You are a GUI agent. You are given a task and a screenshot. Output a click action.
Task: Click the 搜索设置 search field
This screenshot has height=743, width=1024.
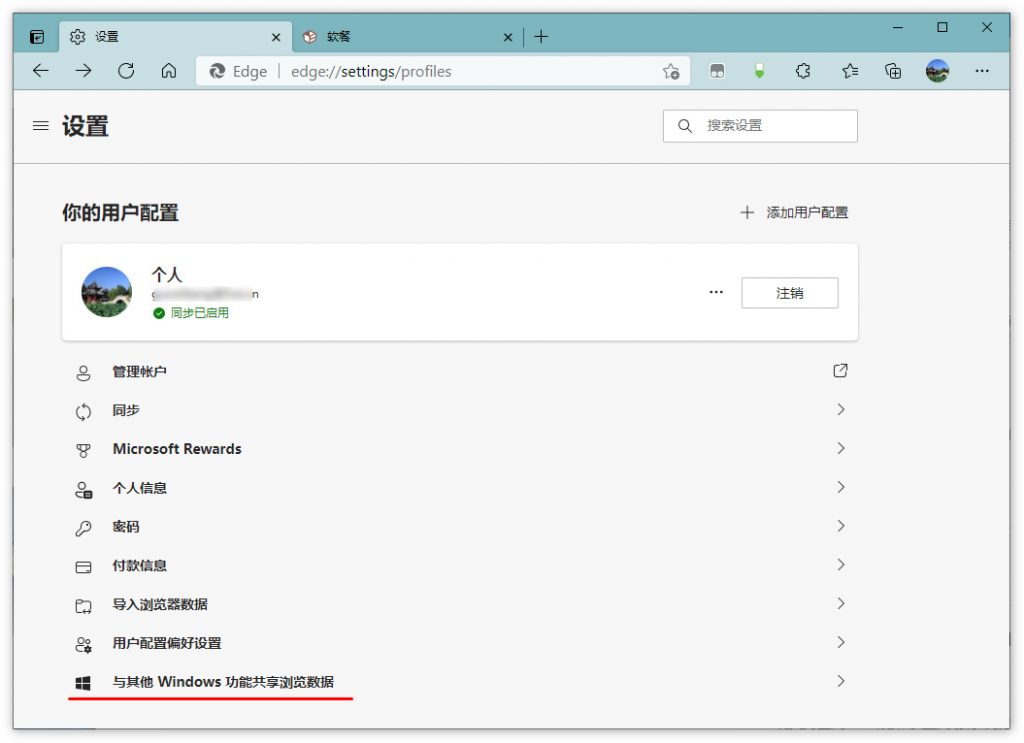coord(770,126)
